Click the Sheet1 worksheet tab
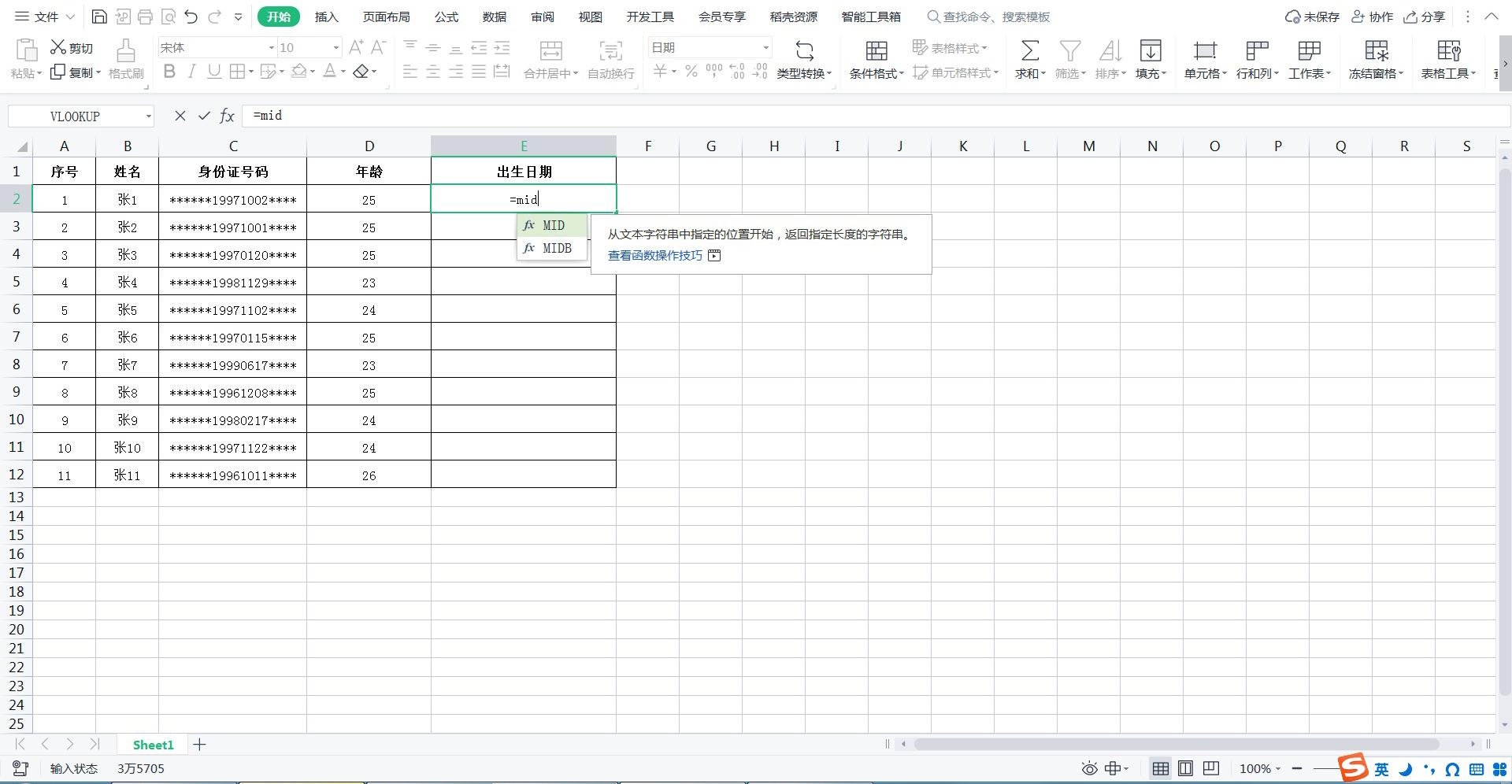Viewport: 1512px width, 784px height. pyautogui.click(x=153, y=745)
